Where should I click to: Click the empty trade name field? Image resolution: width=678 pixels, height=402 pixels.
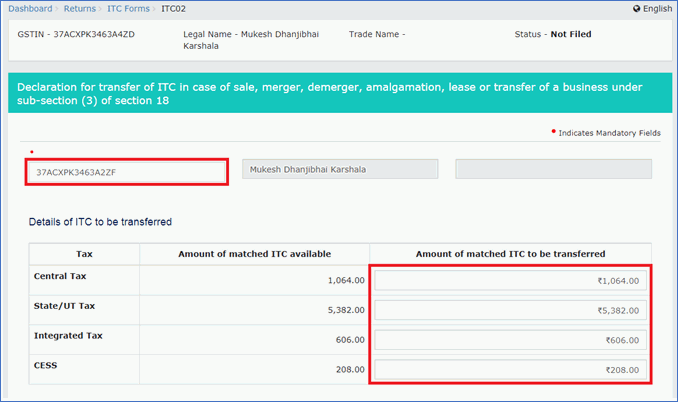(x=553, y=169)
